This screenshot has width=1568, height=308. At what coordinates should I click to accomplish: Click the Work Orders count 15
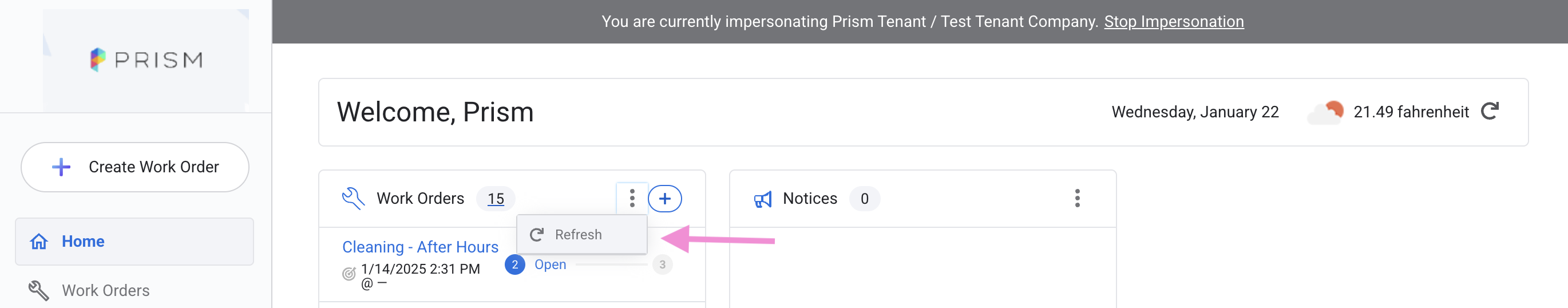[x=496, y=199]
